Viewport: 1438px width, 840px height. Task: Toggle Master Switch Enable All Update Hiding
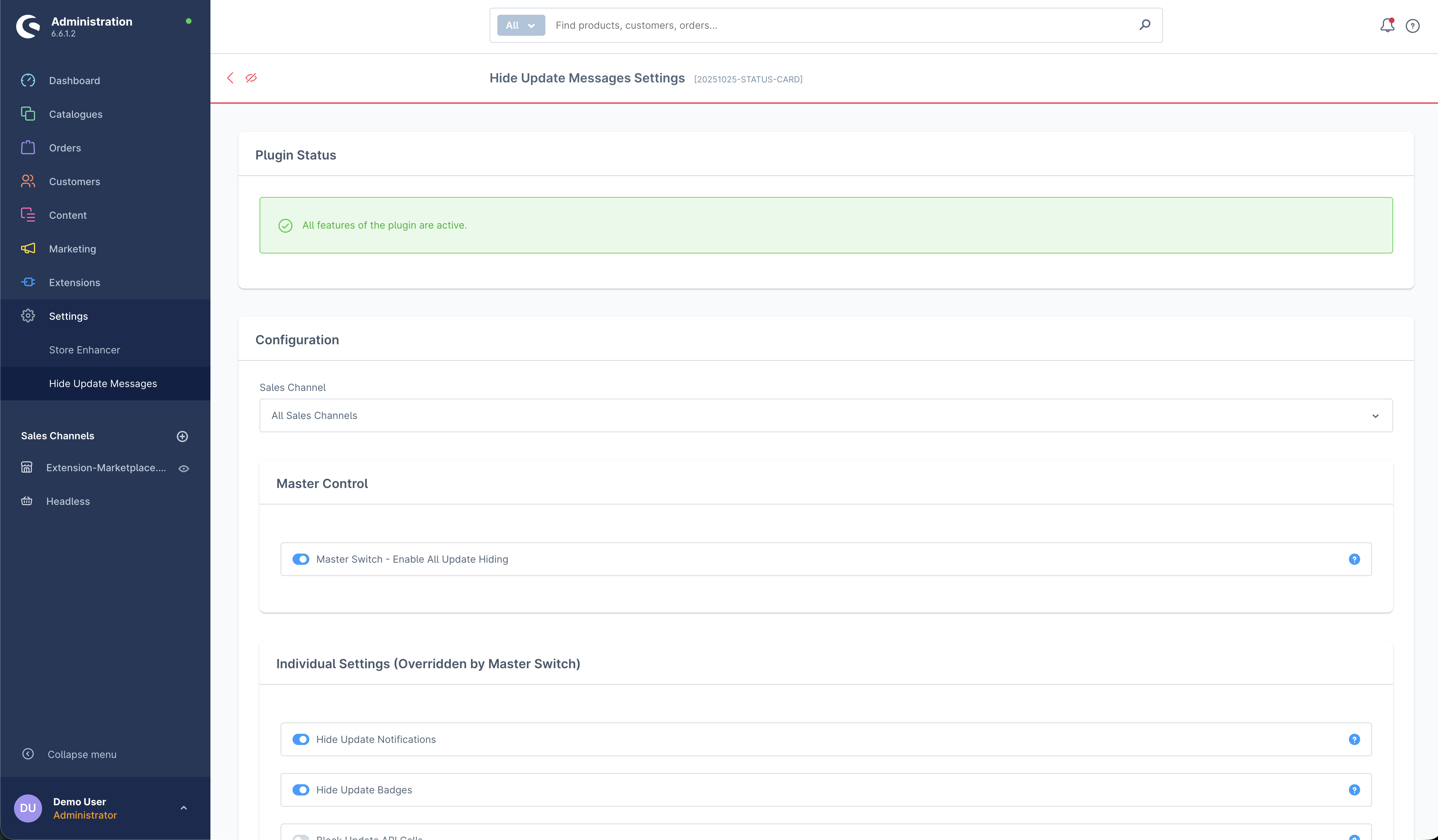[301, 560]
